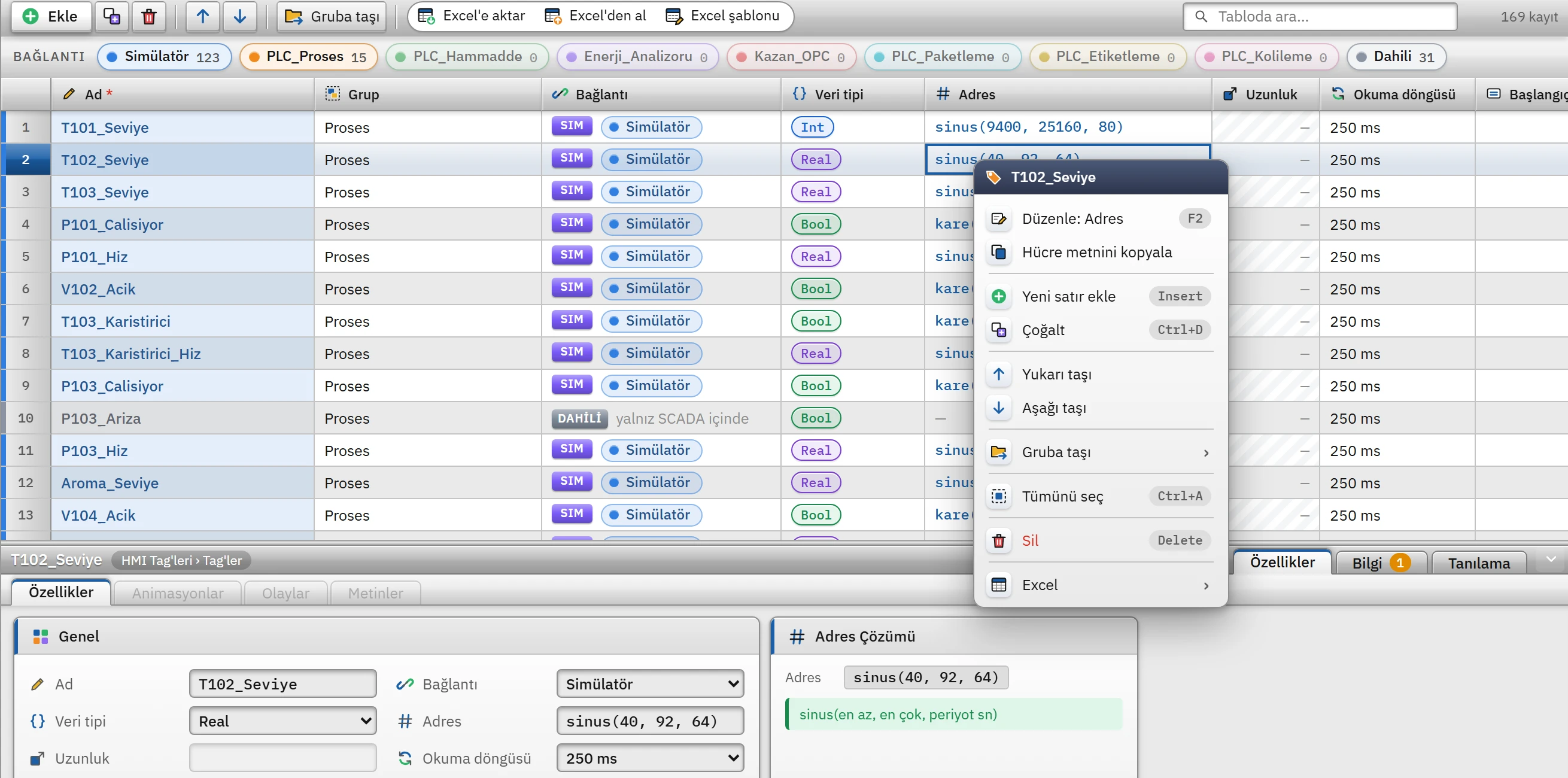Viewport: 1568px width, 778px height.
Task: Open the Okuma döngüsü 250 ms dropdown
Action: click(x=650, y=758)
